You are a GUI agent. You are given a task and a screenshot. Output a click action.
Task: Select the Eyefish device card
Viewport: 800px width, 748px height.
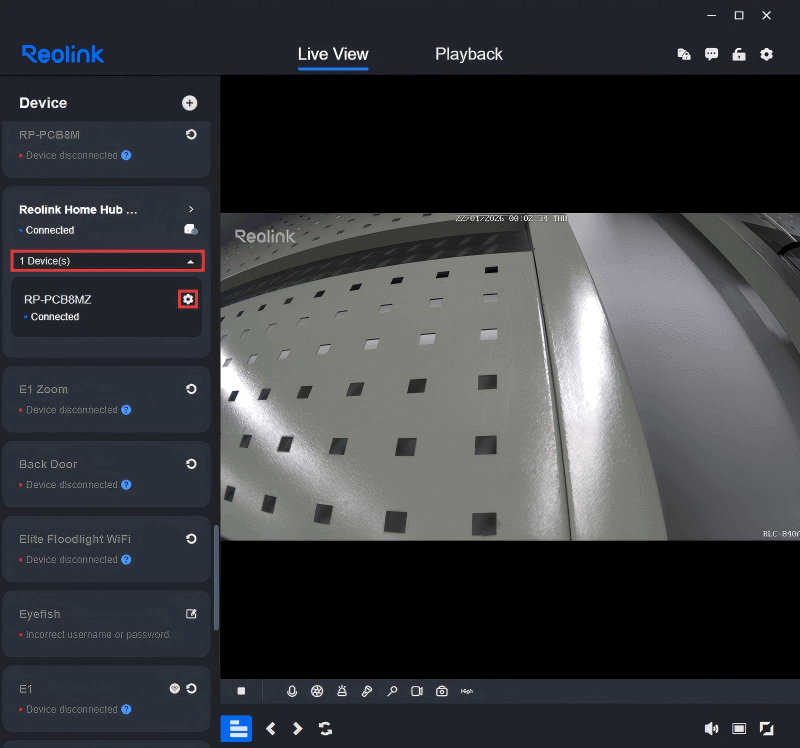click(x=107, y=624)
